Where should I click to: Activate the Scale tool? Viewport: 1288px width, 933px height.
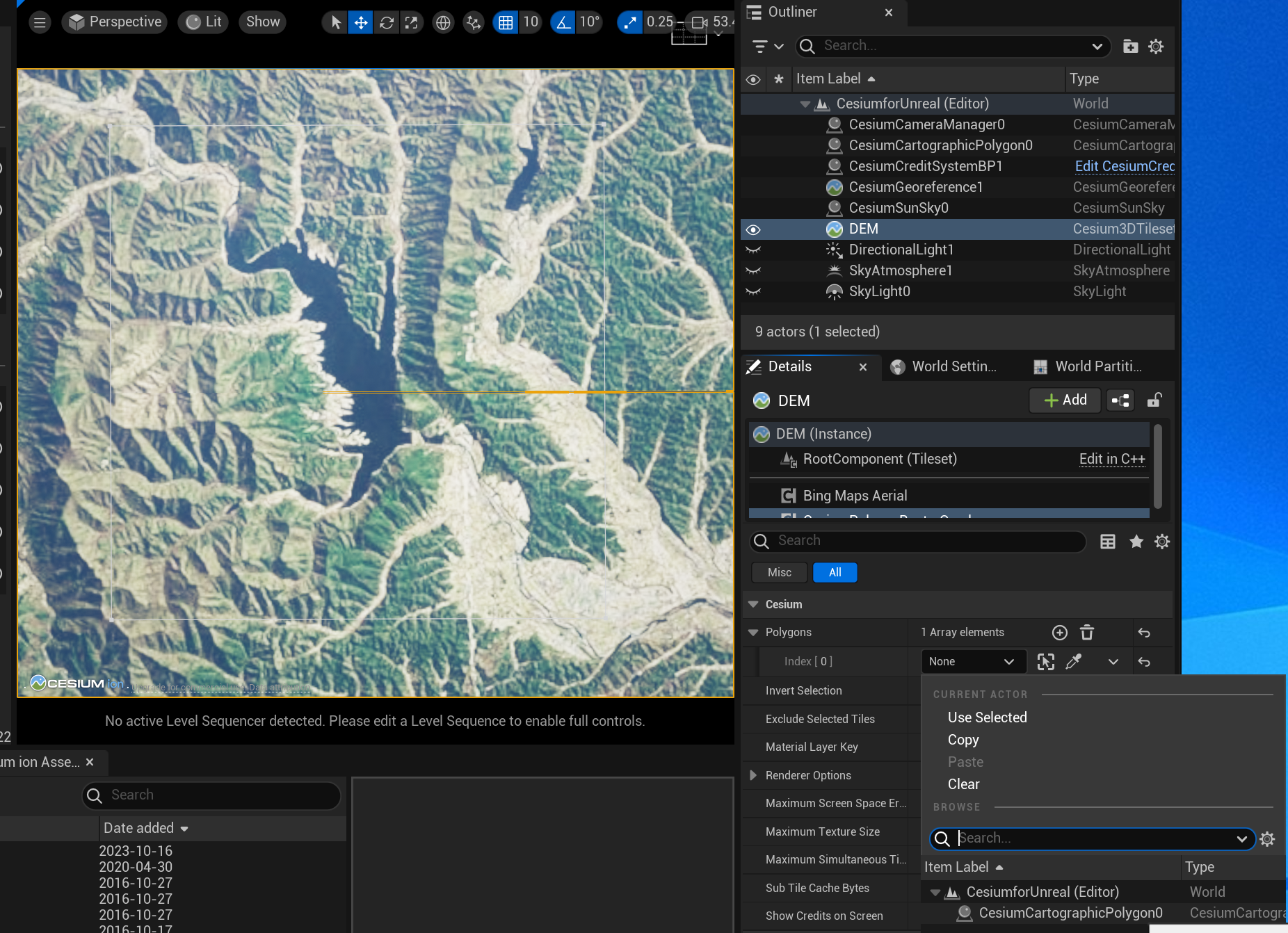click(x=412, y=22)
